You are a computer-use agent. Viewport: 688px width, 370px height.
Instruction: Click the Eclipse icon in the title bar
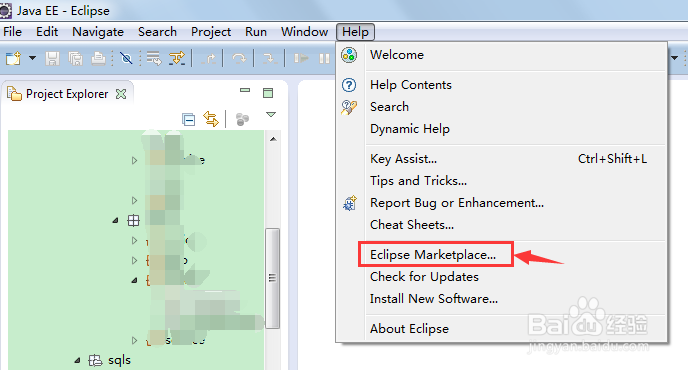click(5, 11)
